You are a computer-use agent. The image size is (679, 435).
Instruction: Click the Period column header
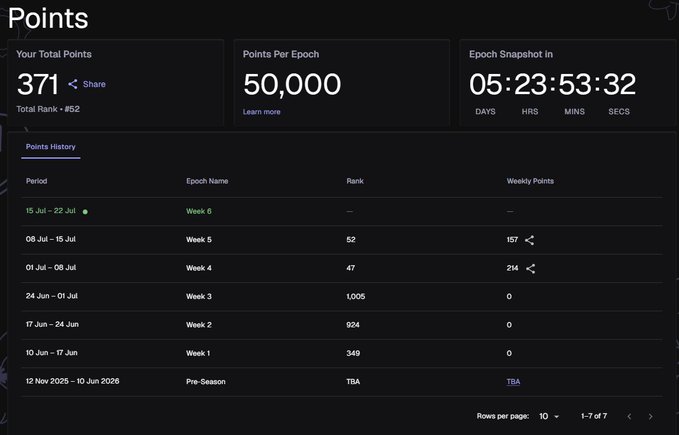pos(36,181)
